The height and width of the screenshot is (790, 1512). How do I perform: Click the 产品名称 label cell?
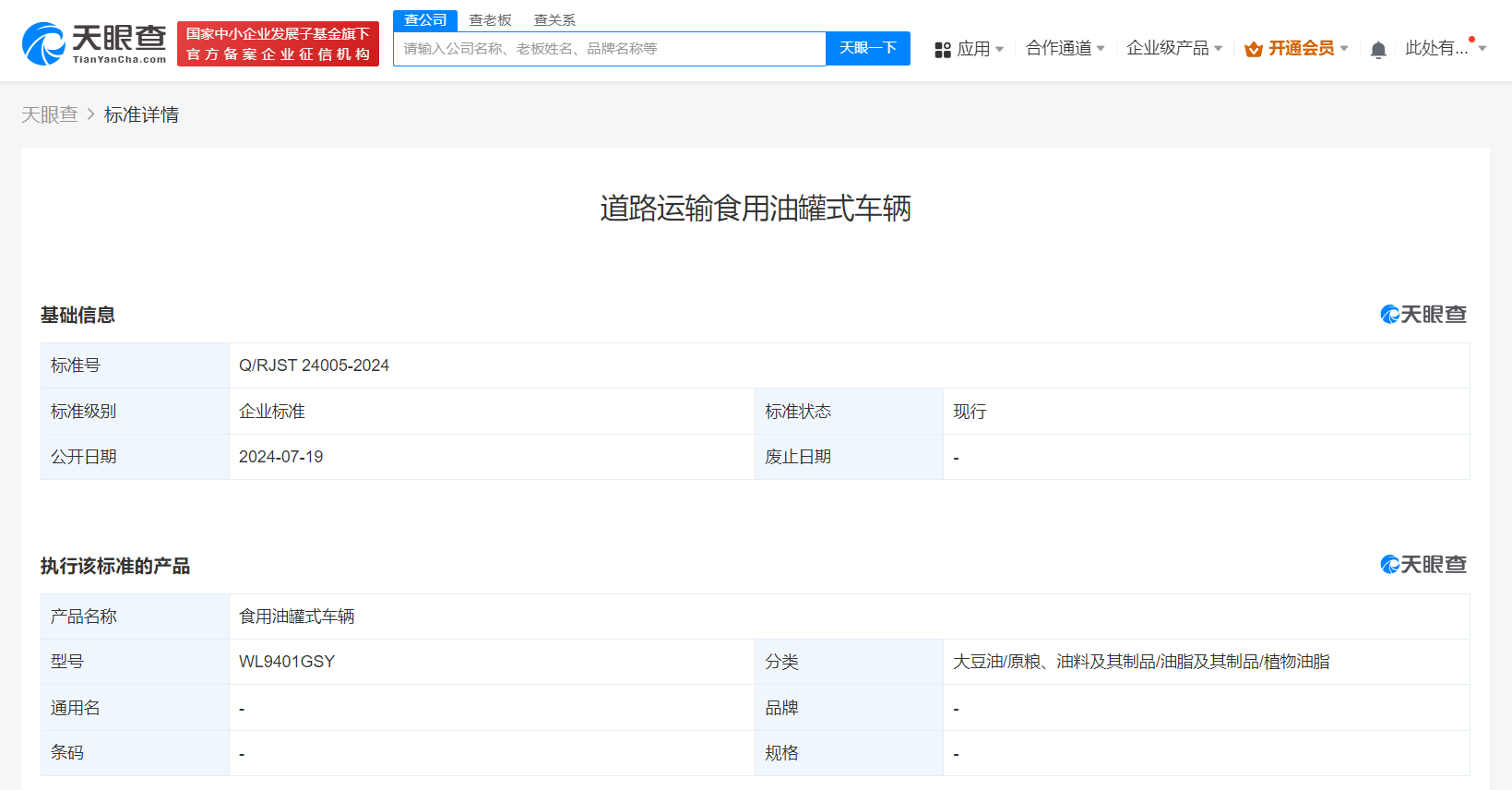pyautogui.click(x=135, y=616)
